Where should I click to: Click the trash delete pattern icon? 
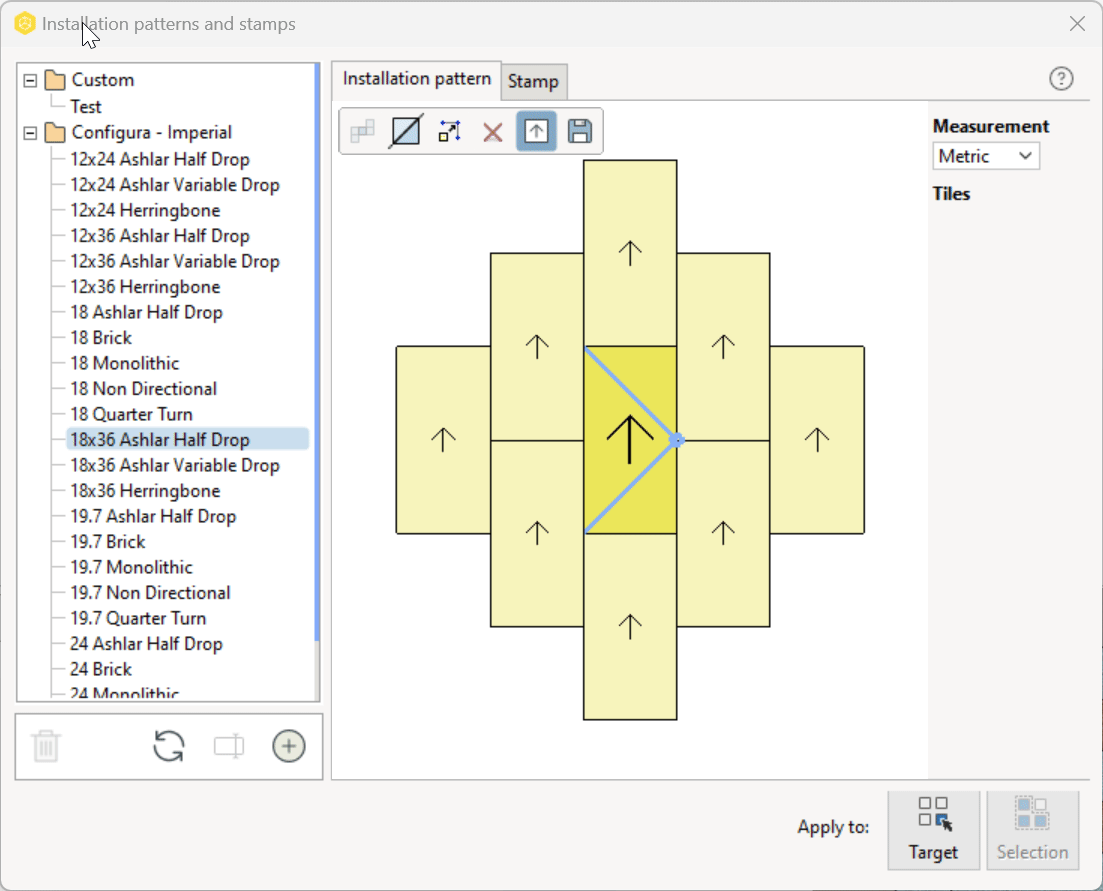coord(46,746)
